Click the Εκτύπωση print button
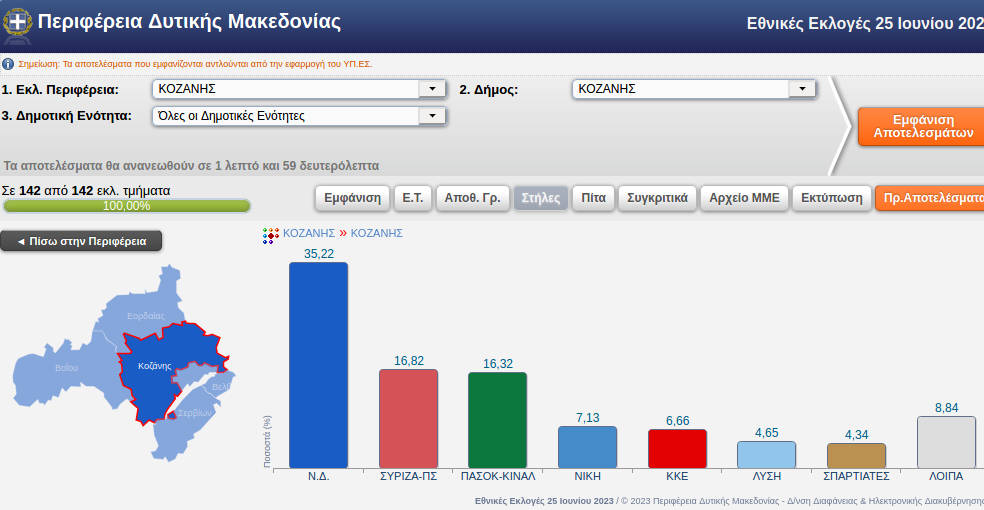The height and width of the screenshot is (510, 984). point(831,198)
